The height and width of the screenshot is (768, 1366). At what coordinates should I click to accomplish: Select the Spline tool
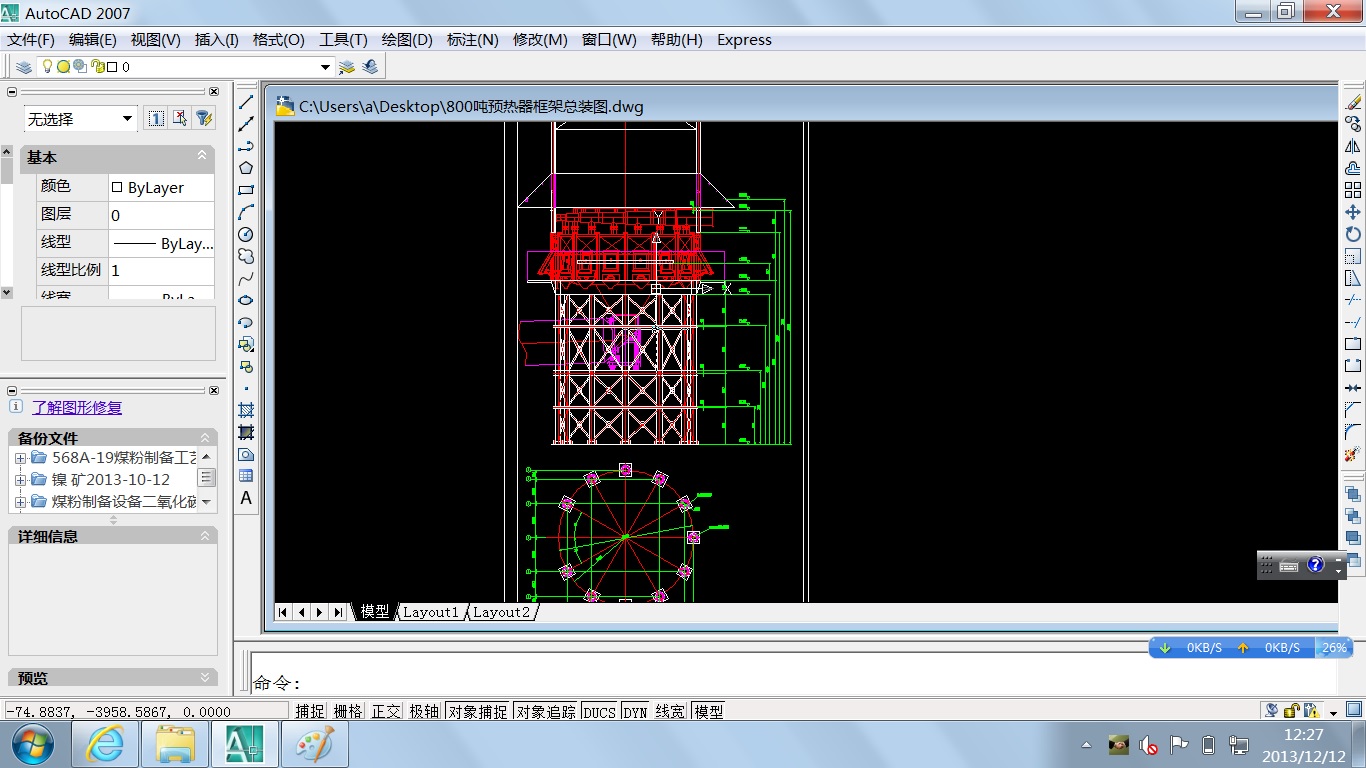coord(246,278)
